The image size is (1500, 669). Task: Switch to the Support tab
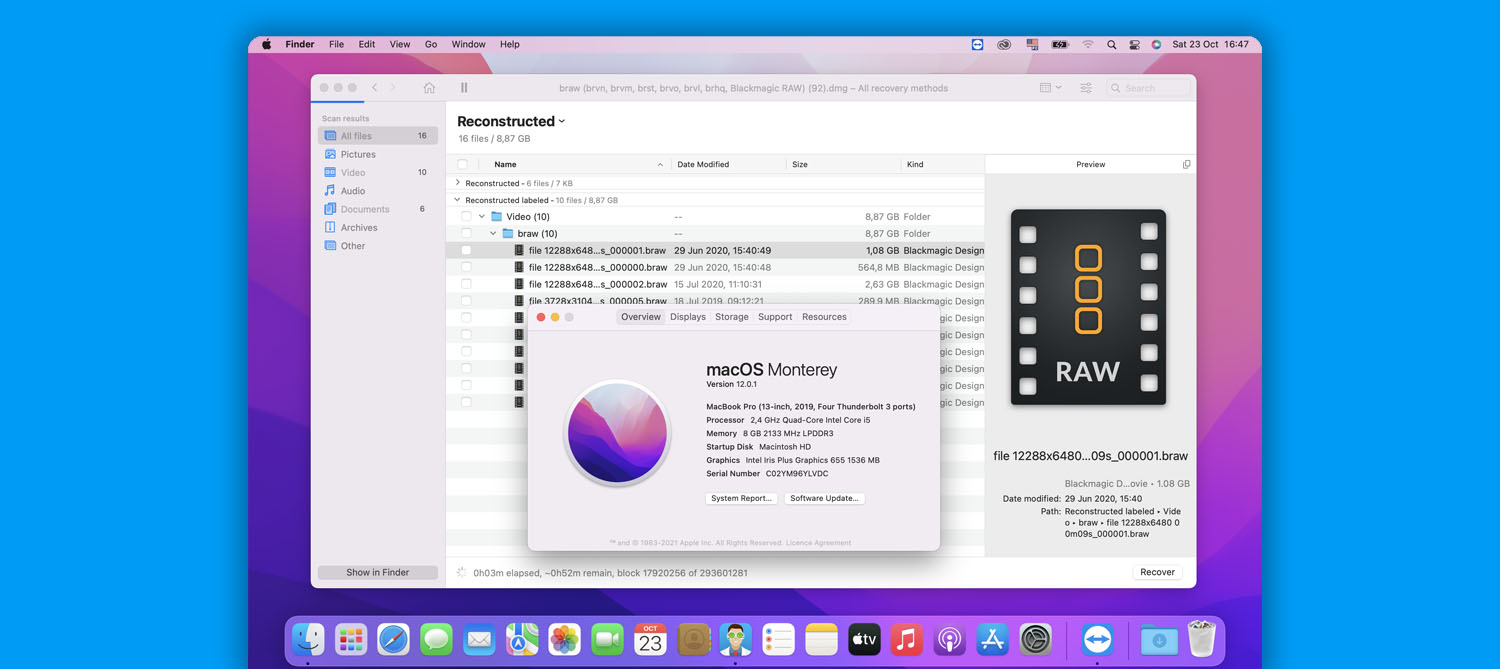pyautogui.click(x=775, y=317)
